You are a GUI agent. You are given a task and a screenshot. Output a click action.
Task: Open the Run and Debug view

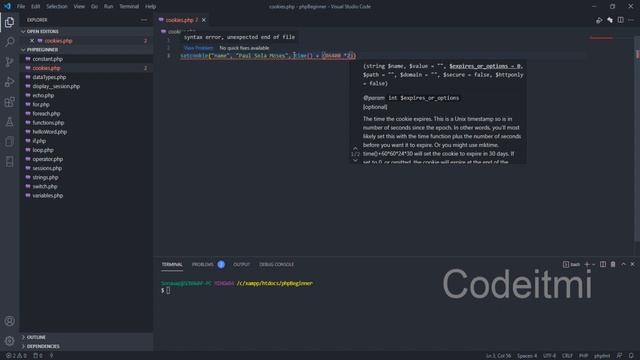point(9,82)
